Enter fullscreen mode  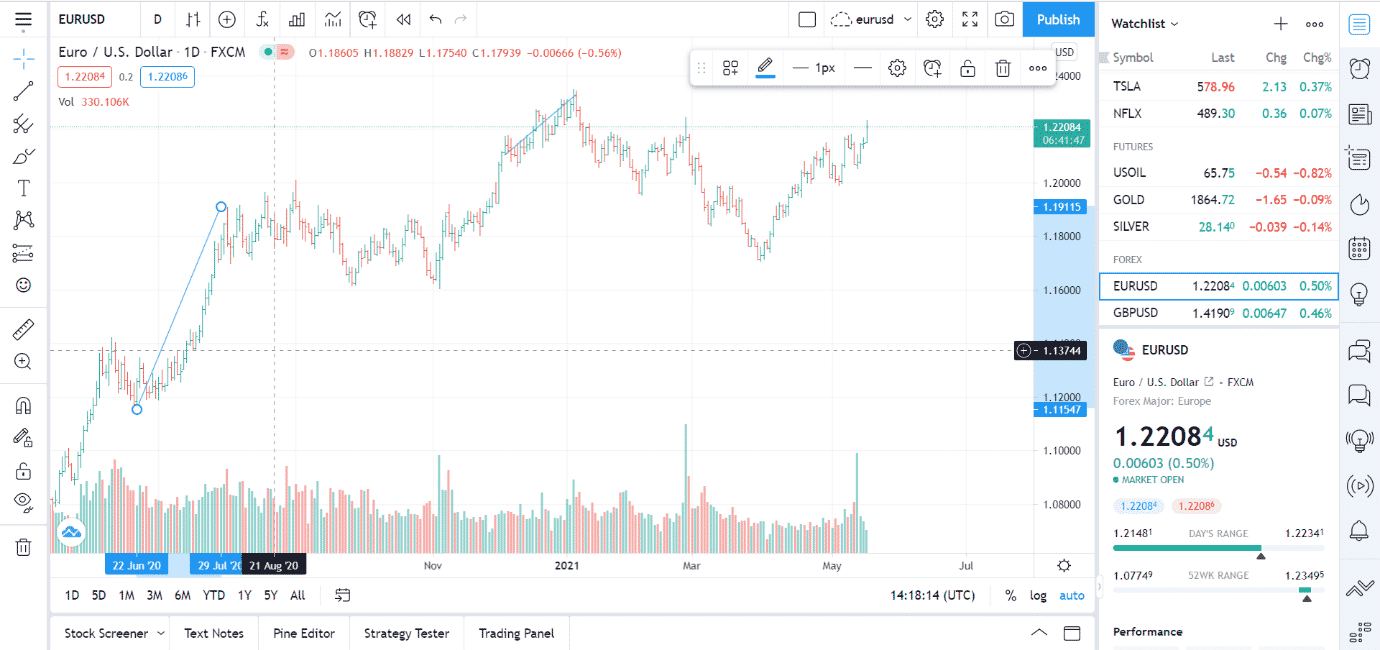click(970, 19)
